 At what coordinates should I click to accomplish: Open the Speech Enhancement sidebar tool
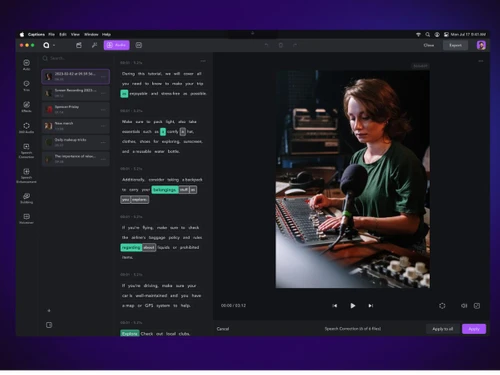pyautogui.click(x=26, y=176)
